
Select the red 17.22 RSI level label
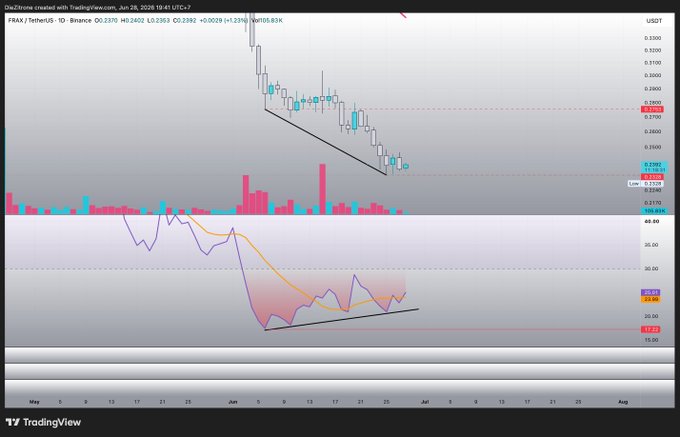(651, 329)
